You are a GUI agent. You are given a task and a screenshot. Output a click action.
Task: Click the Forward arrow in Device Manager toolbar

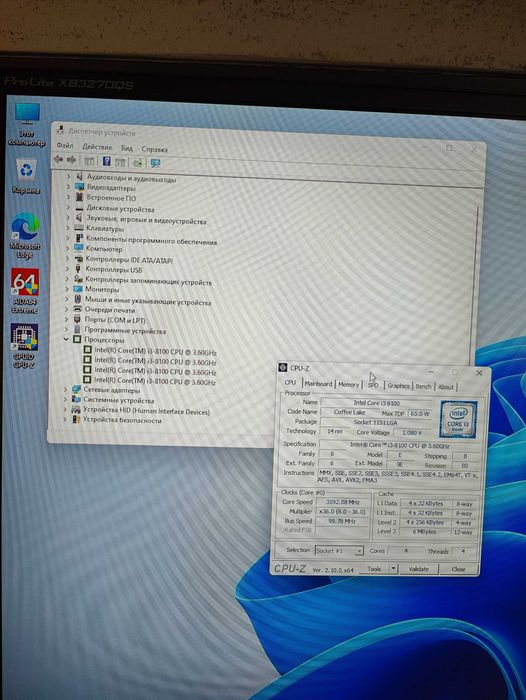coord(71,160)
